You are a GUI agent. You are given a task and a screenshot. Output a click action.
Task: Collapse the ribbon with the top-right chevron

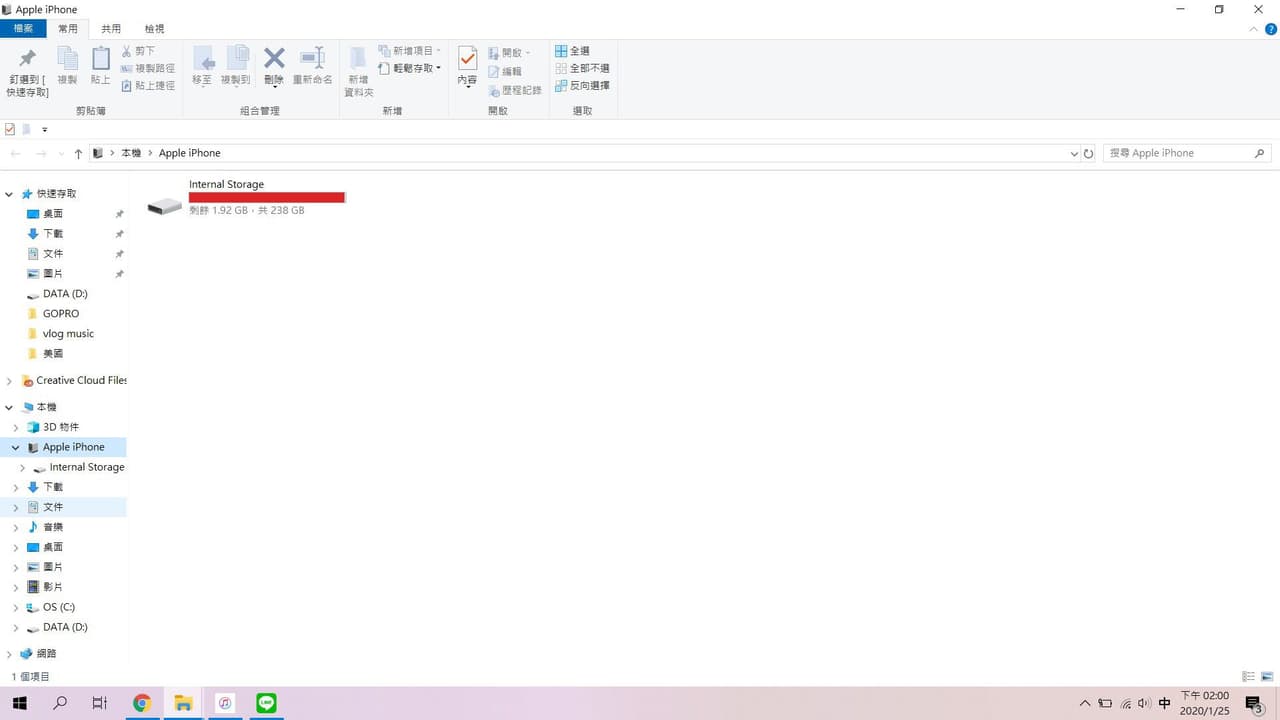1255,29
